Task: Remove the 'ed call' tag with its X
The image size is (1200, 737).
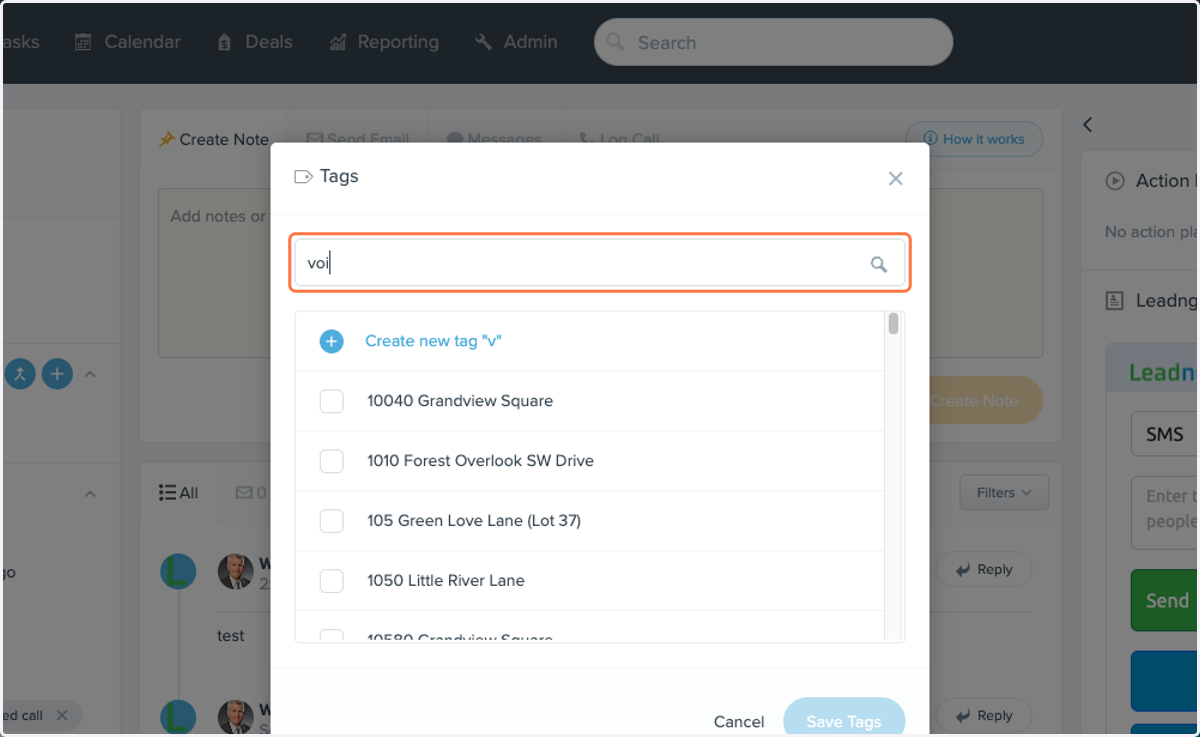Action: [62, 715]
